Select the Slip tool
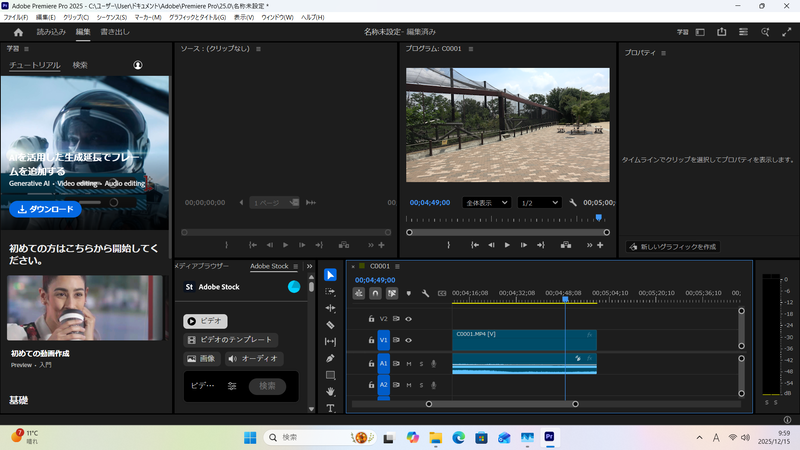 click(330, 341)
